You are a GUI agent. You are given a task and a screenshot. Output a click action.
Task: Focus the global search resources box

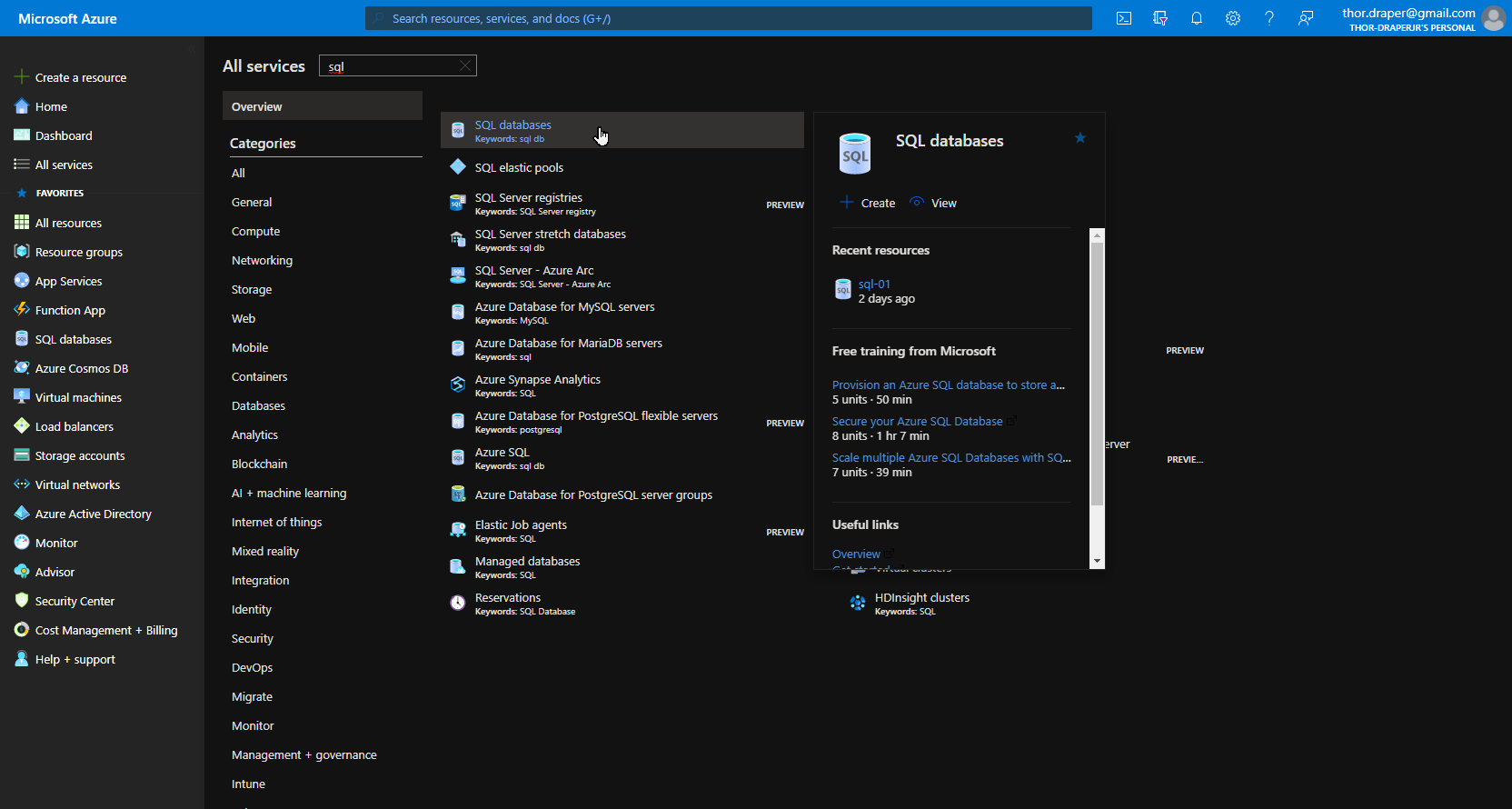pos(729,18)
